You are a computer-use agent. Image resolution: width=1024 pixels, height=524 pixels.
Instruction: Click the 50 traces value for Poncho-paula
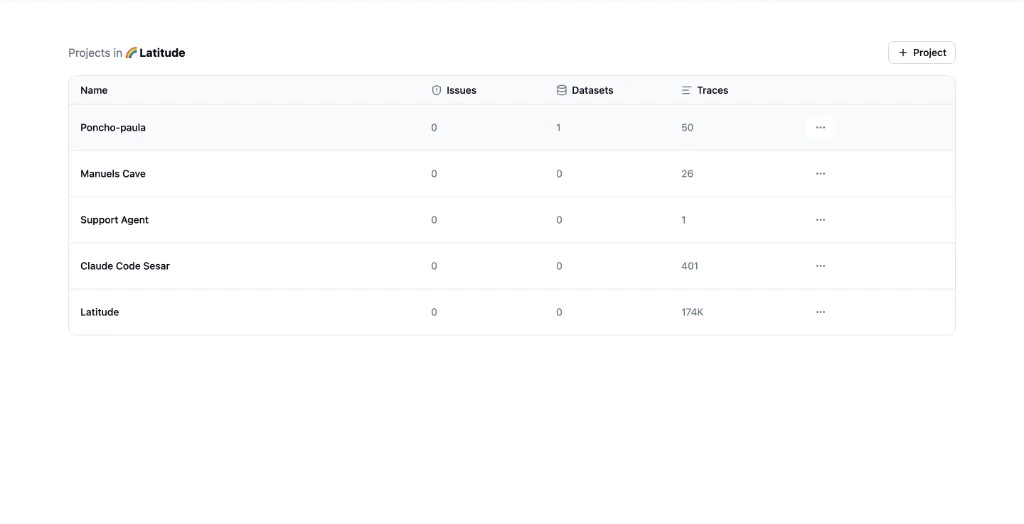pyautogui.click(x=687, y=127)
